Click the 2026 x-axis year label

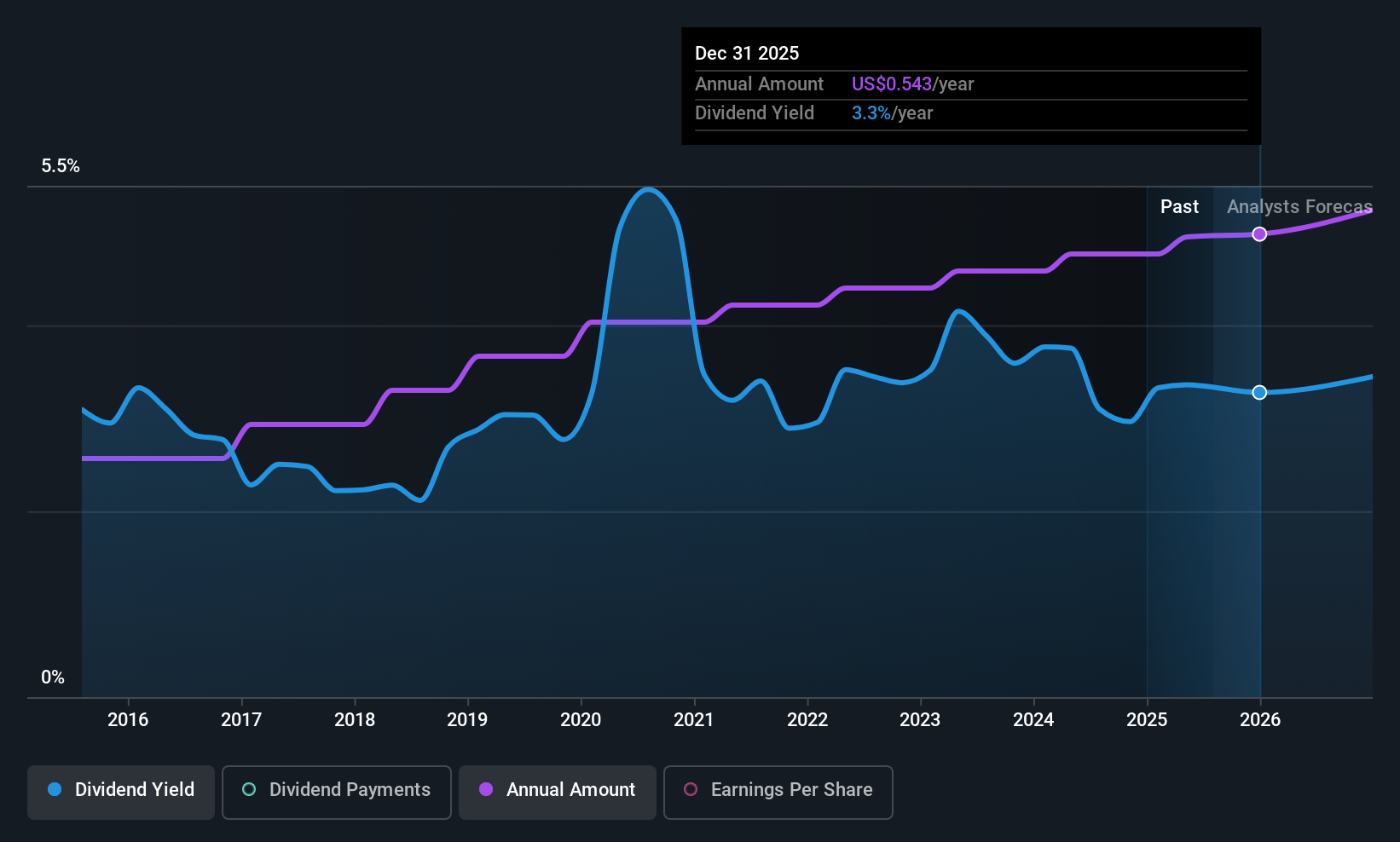click(1260, 720)
